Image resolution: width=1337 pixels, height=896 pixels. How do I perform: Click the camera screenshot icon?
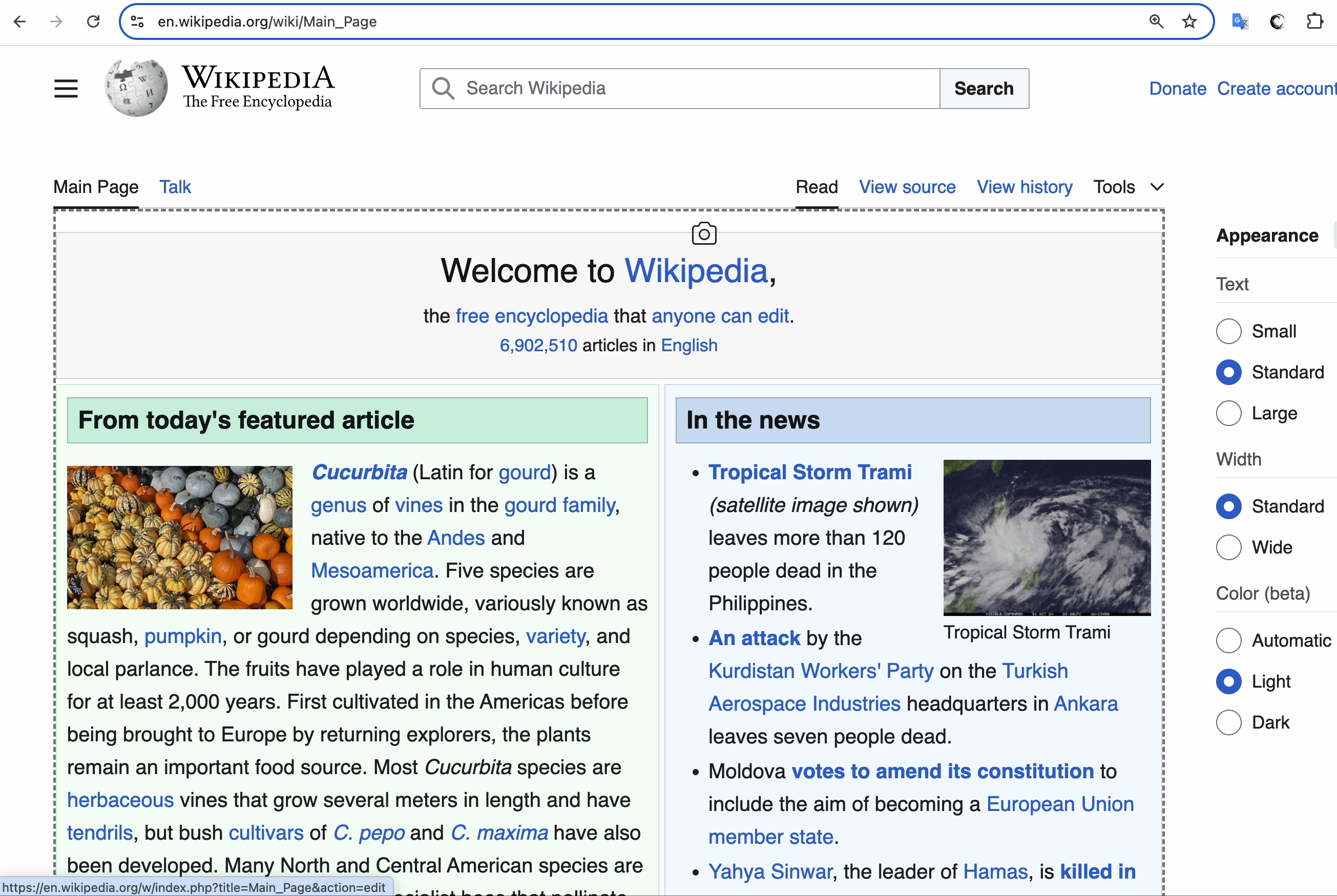point(704,233)
